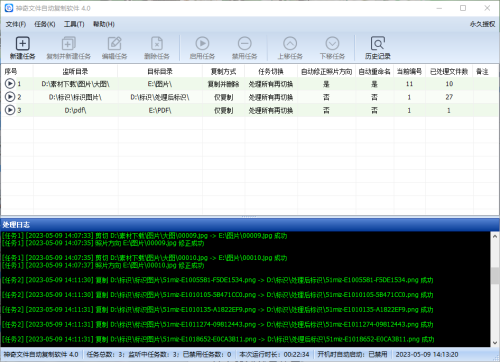
Task: Click the 禁用任务 (disable task) minus icon
Action: coord(245,44)
